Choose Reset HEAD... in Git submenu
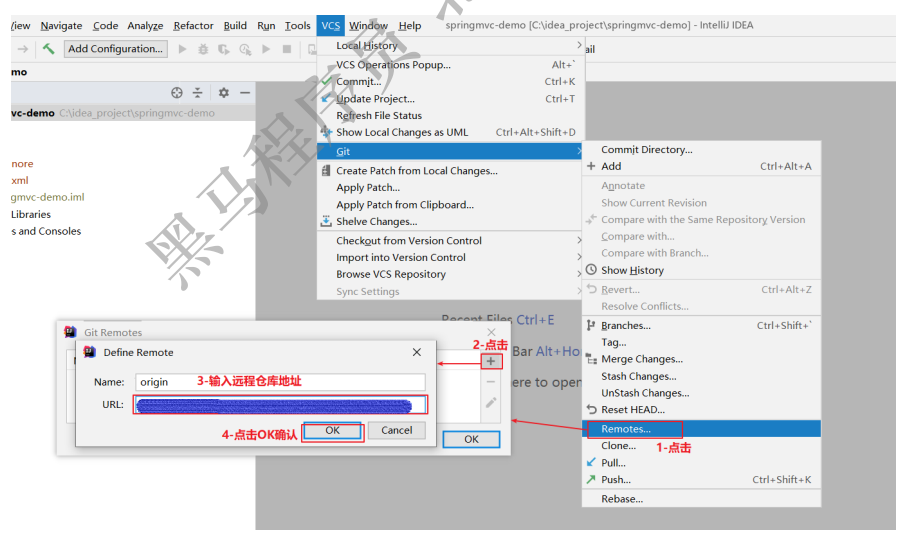 (x=701, y=410)
